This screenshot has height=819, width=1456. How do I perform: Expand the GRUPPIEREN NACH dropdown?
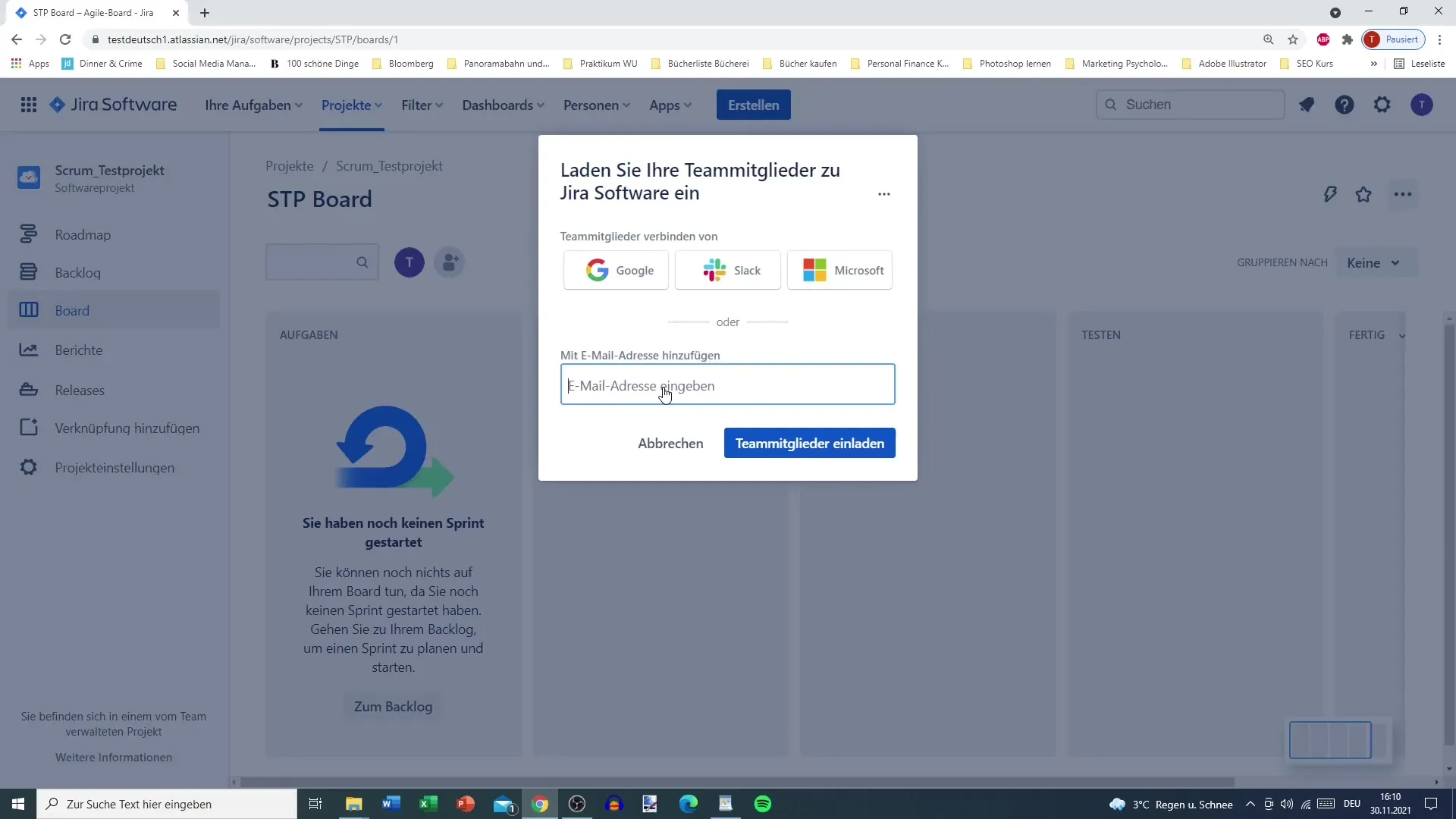tap(1374, 263)
